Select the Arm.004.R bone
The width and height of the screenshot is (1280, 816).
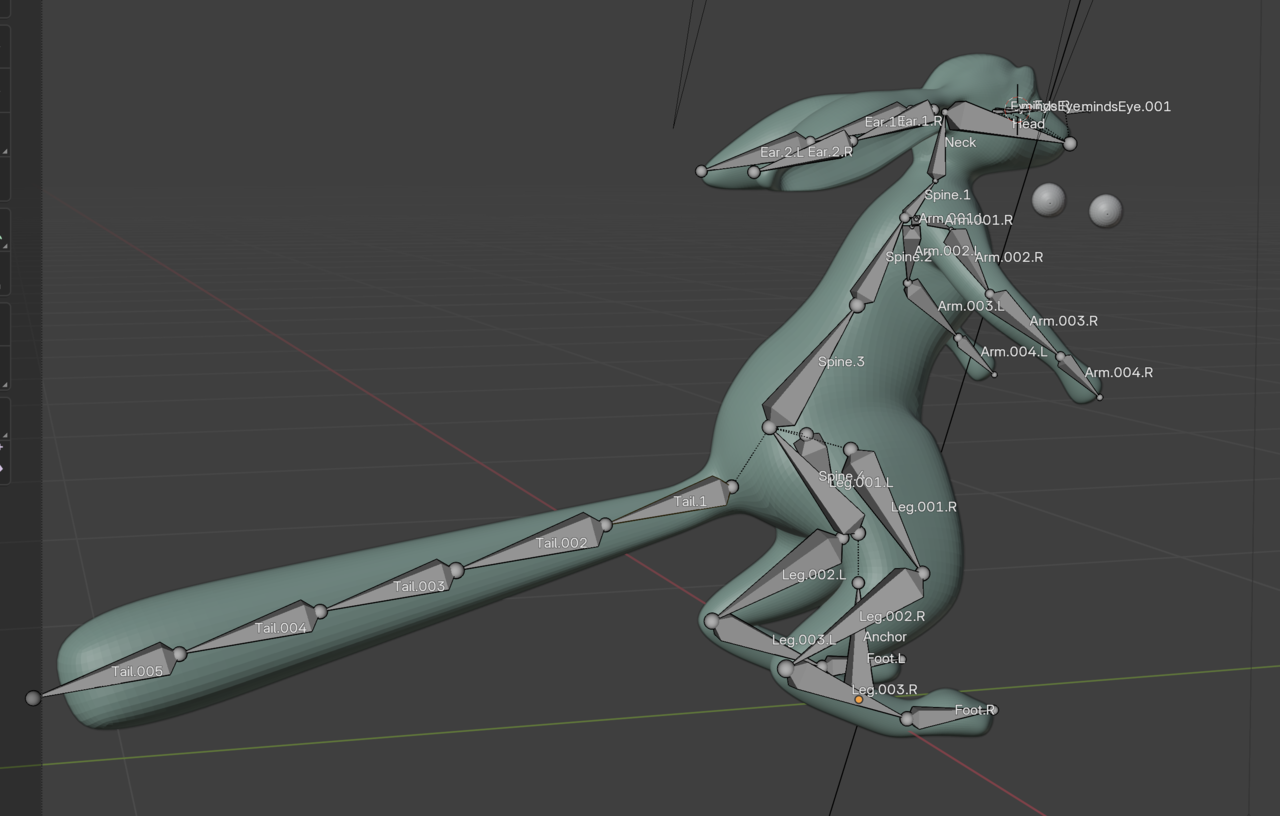tap(1080, 376)
